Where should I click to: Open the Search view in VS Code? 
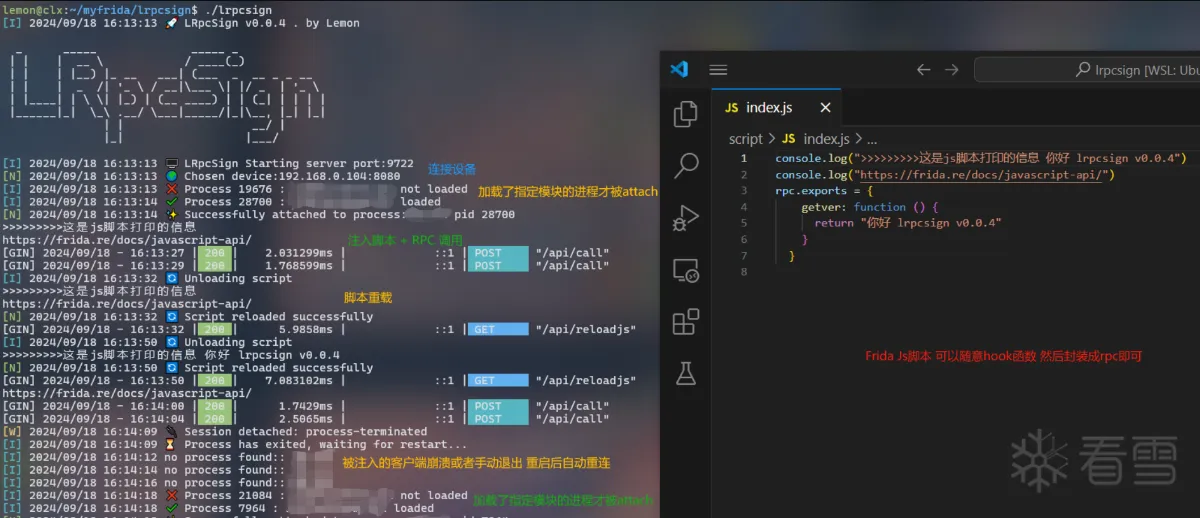686,164
